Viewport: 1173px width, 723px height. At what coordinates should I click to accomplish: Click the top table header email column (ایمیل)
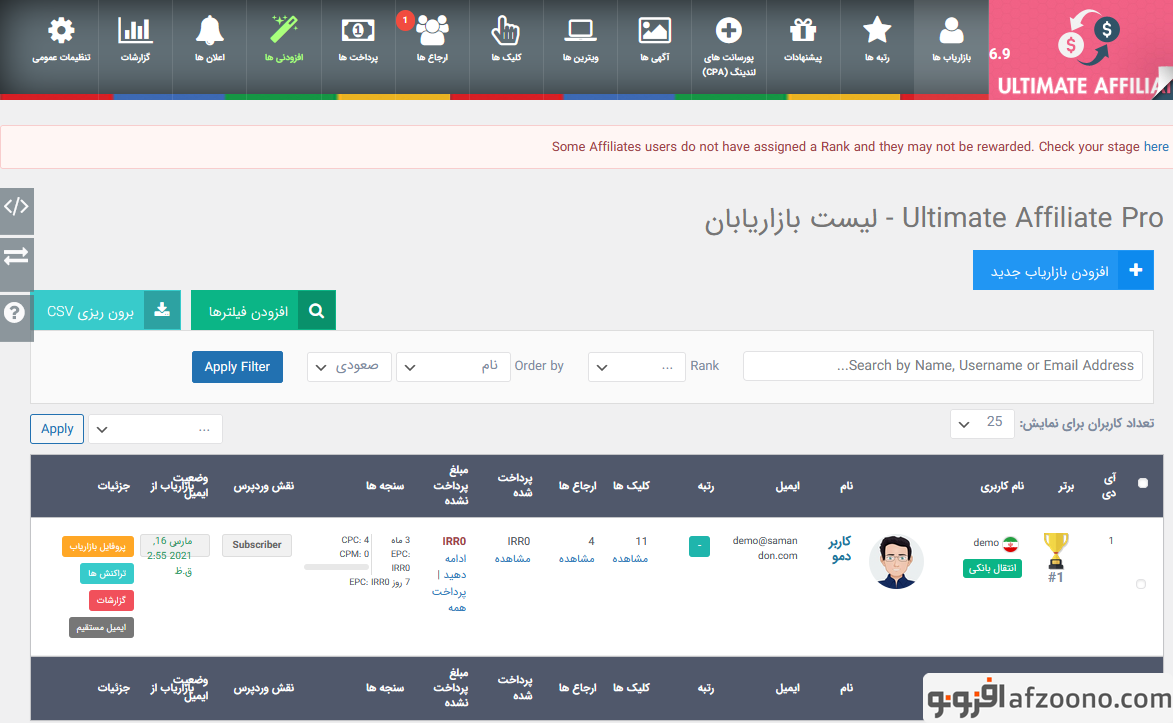(x=787, y=486)
